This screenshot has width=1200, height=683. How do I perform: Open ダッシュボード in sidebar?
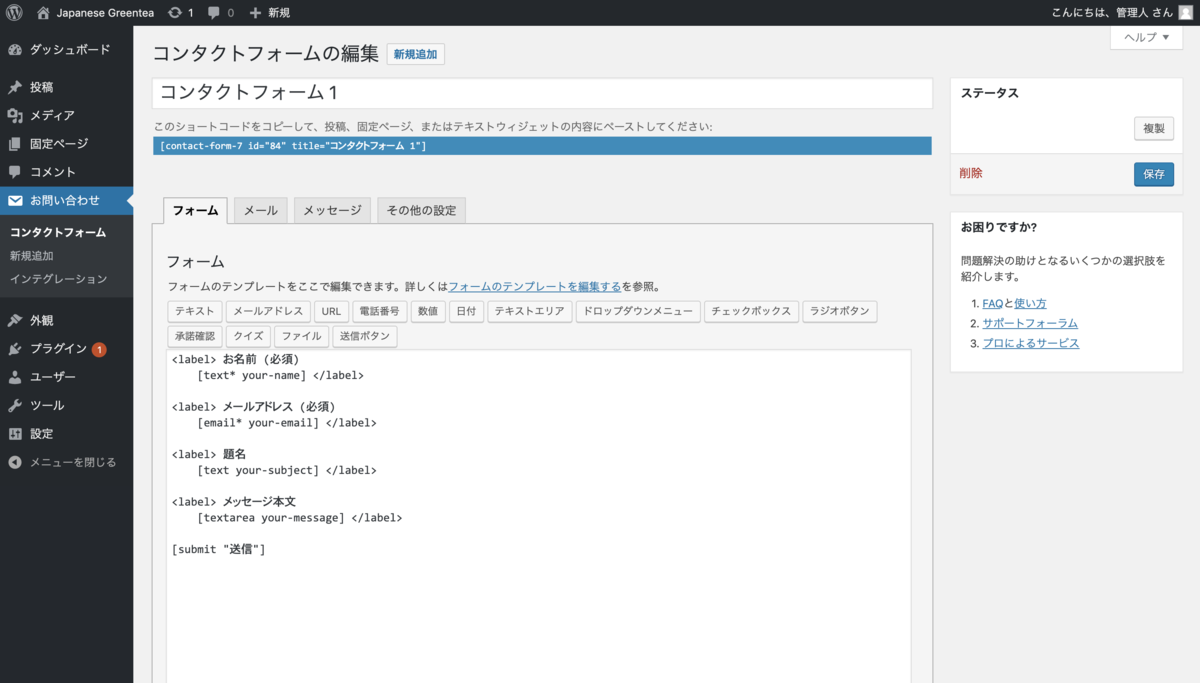pyautogui.click(x=70, y=49)
